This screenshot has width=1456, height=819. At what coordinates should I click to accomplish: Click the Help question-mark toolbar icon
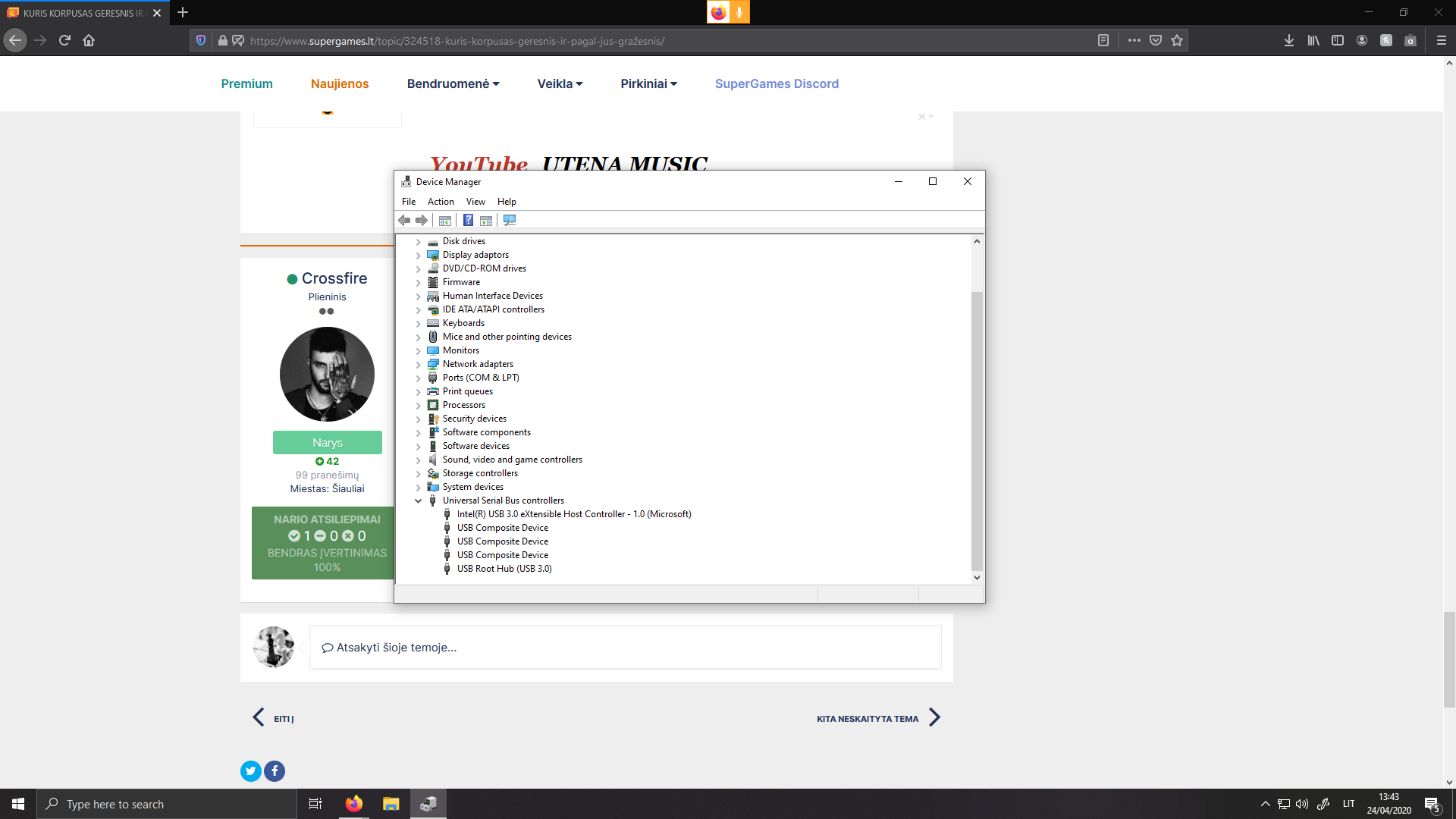(468, 221)
